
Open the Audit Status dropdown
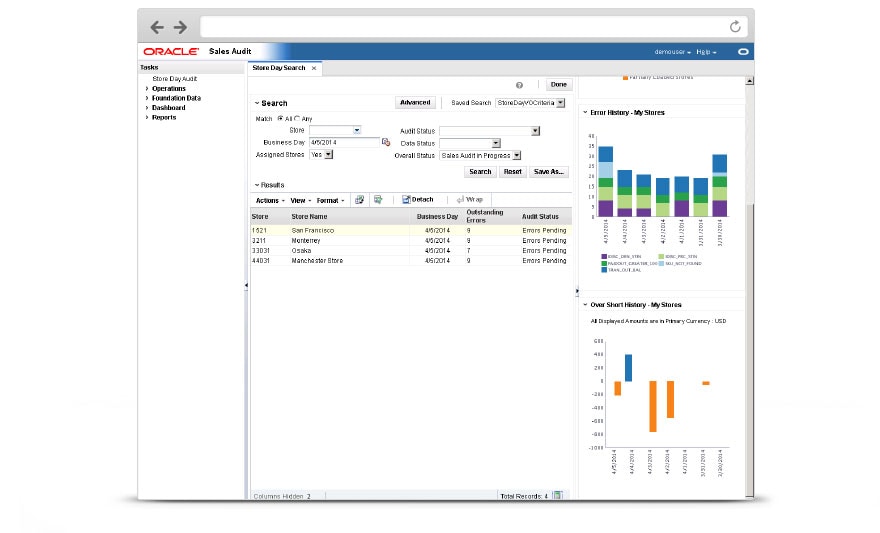pyautogui.click(x=535, y=131)
